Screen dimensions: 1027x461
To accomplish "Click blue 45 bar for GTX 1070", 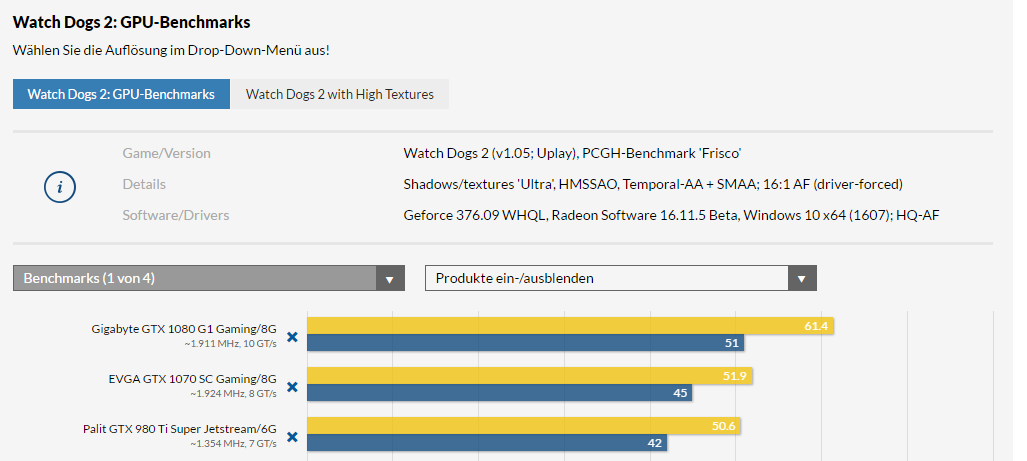I will [x=500, y=392].
